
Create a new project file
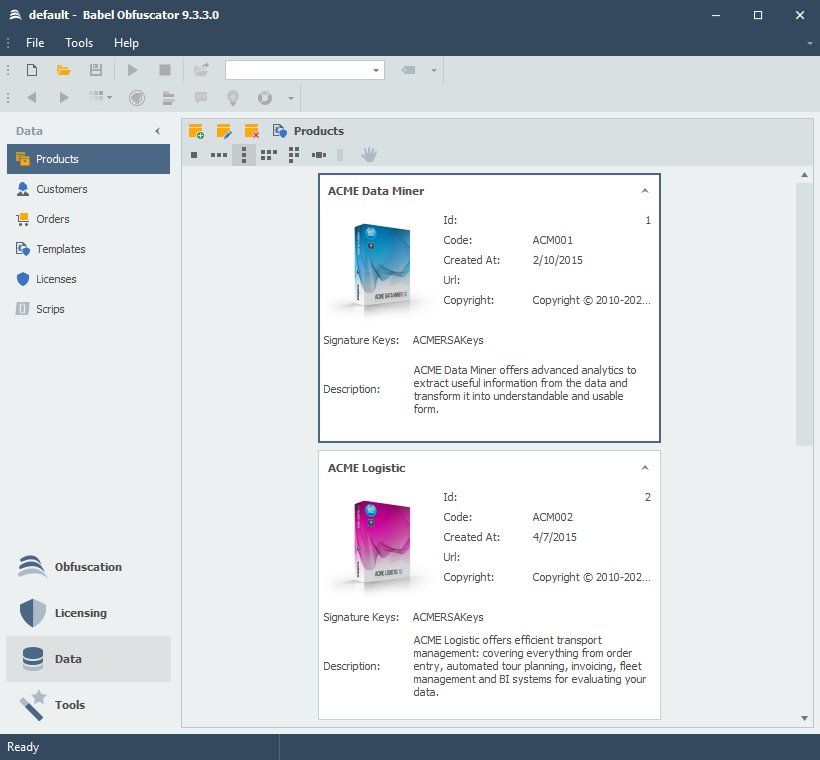coord(32,70)
